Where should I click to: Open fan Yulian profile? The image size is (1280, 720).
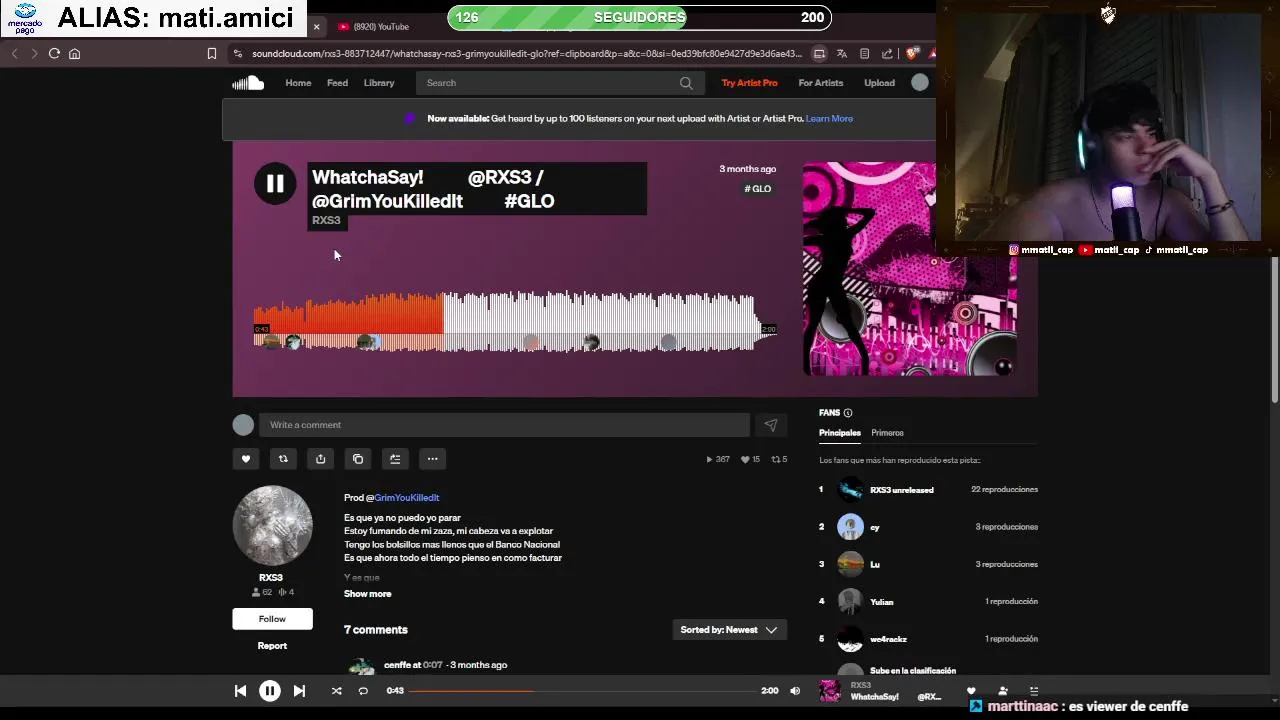[x=881, y=602]
